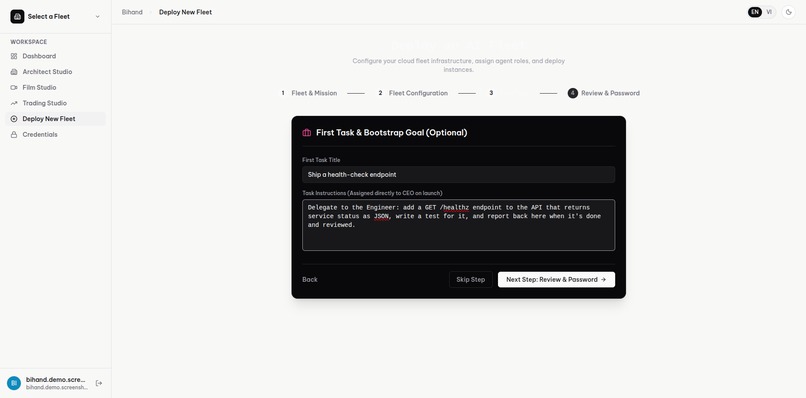Open the Credentials page

tap(56, 135)
